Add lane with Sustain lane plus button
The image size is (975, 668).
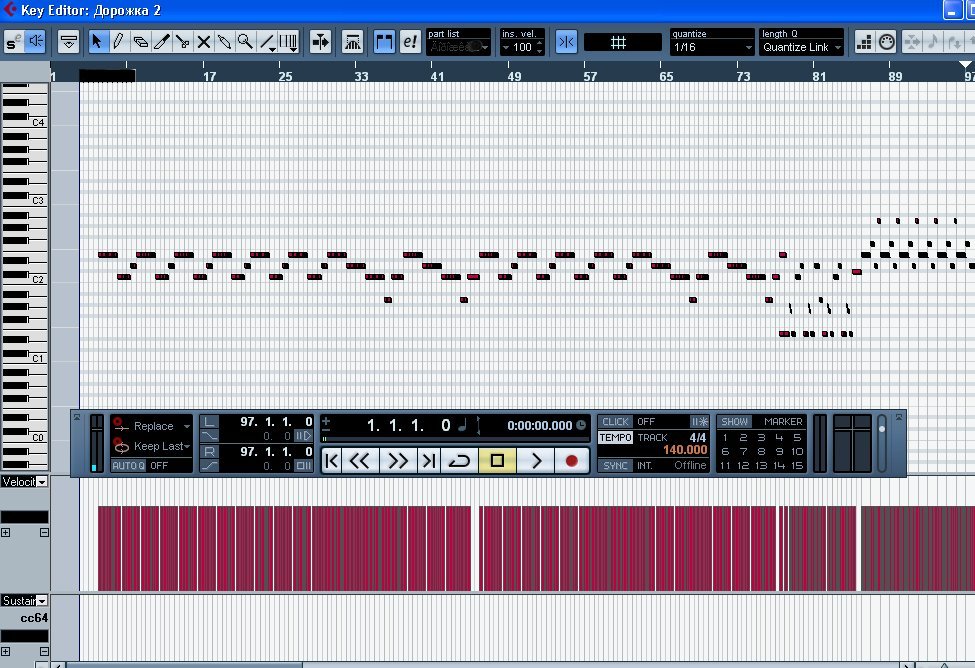pyautogui.click(x=6, y=651)
